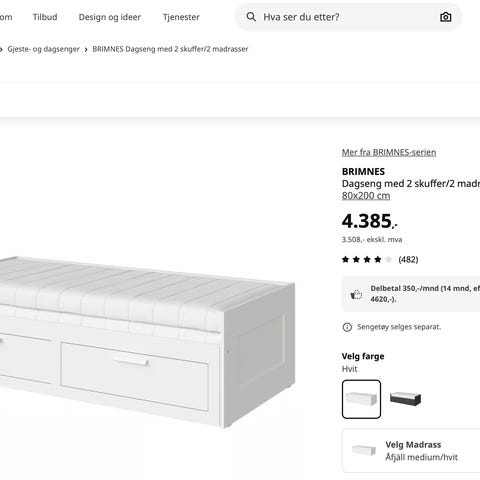Image resolution: width=480 pixels, height=480 pixels.
Task: Open the Delbetal 350,-/mnd financing info
Action: point(411,294)
